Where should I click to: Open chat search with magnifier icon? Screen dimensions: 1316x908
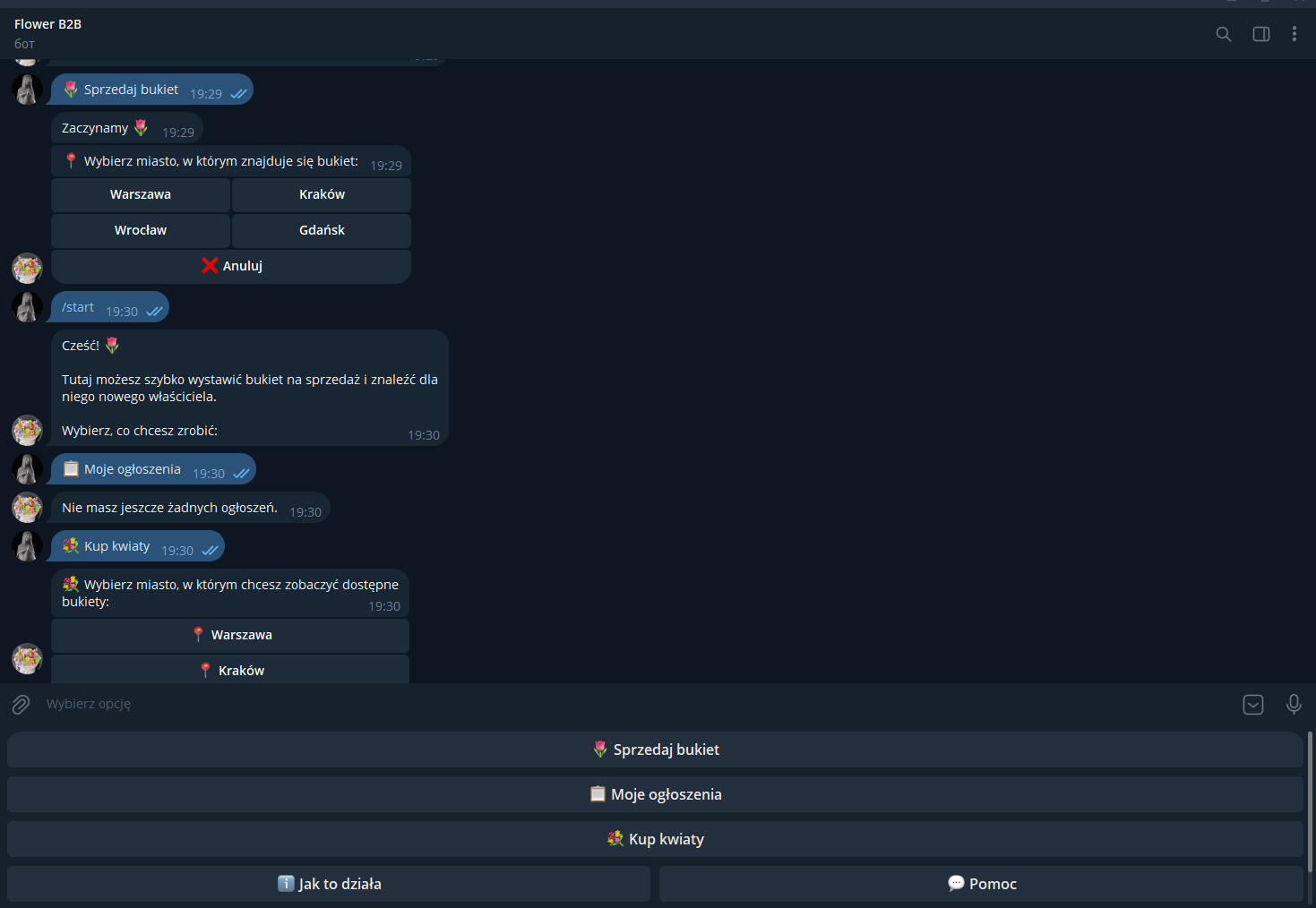pos(1223,34)
